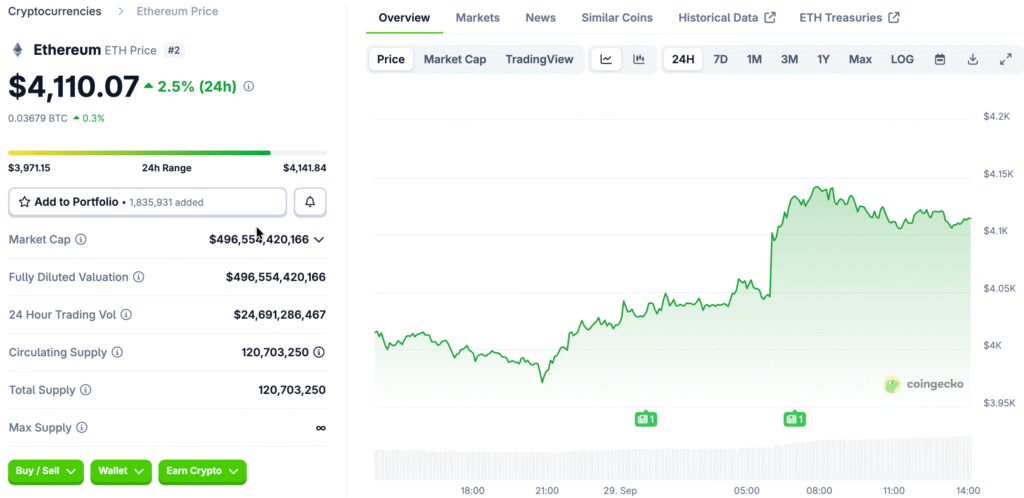Go to Cryptocurrencies breadcrumb link
This screenshot has height=498, width=1024.
click(x=55, y=11)
